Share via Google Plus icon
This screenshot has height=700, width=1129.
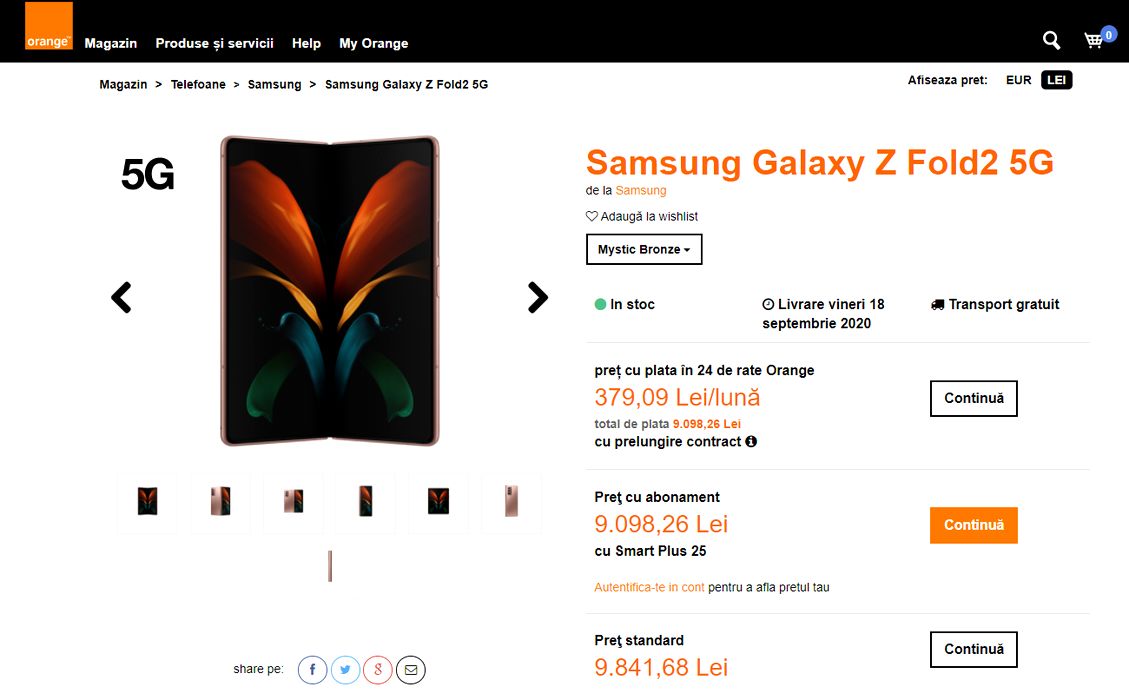pyautogui.click(x=377, y=669)
